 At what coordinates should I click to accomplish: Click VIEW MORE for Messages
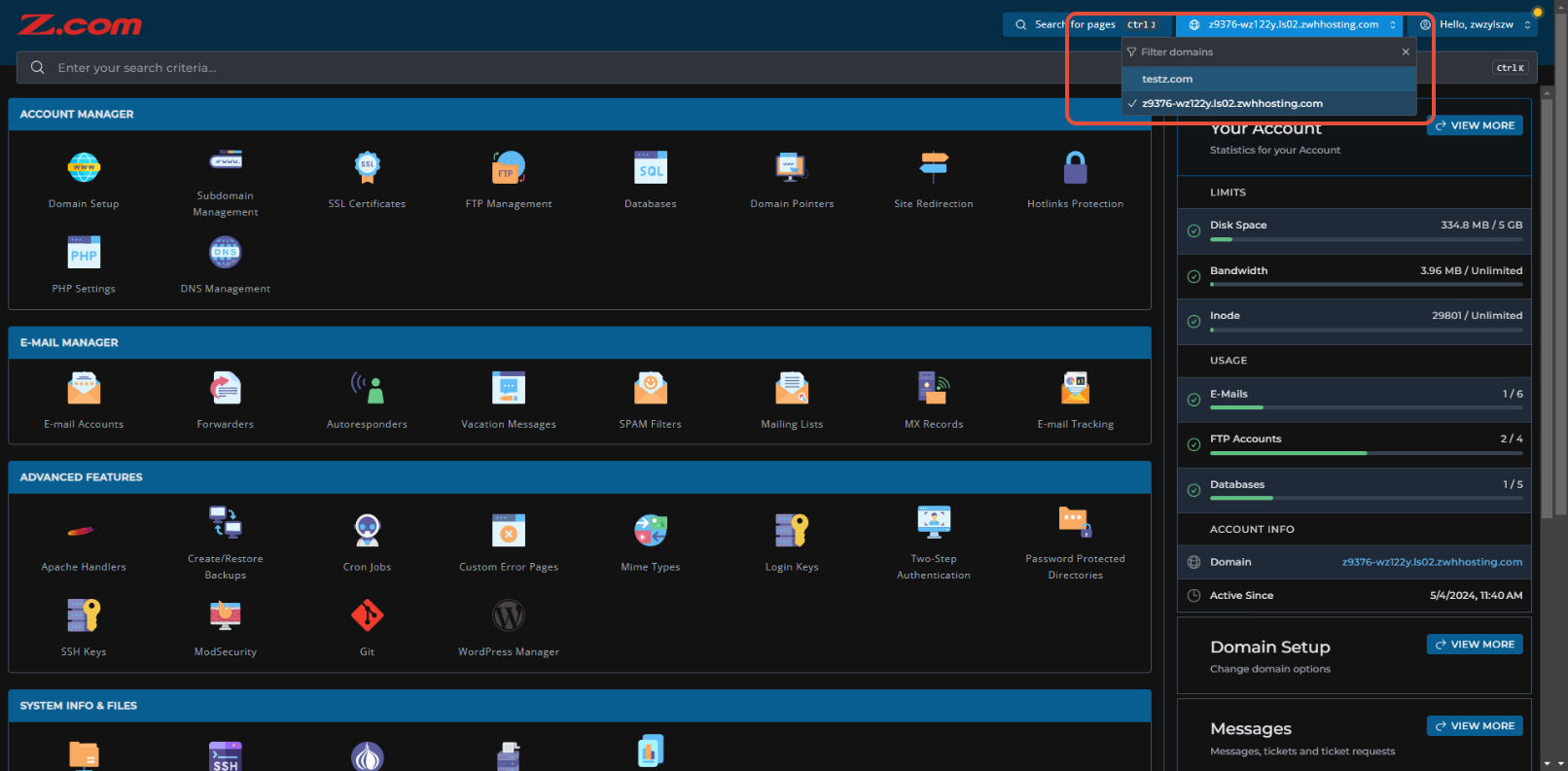1475,725
